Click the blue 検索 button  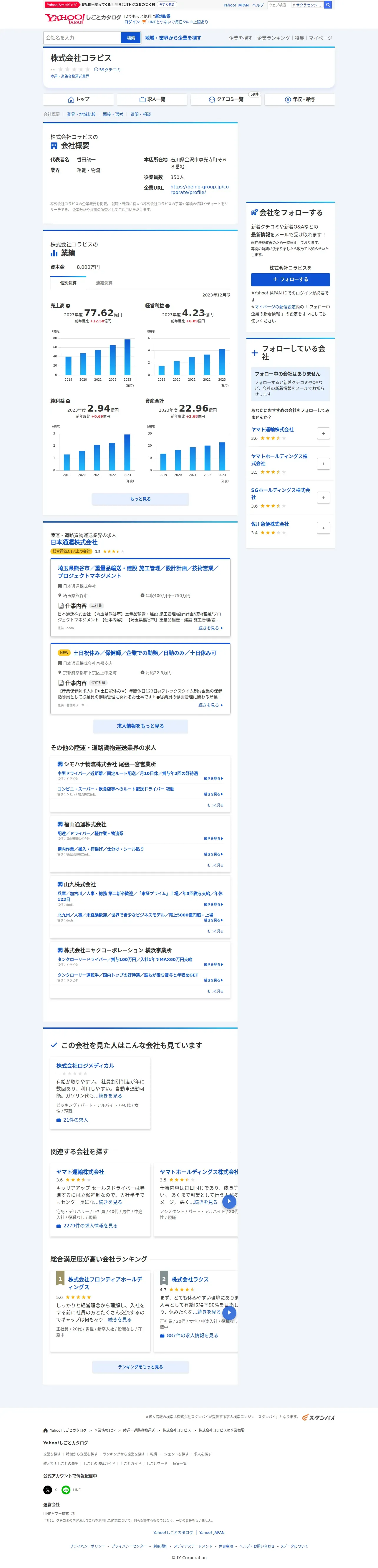[131, 38]
